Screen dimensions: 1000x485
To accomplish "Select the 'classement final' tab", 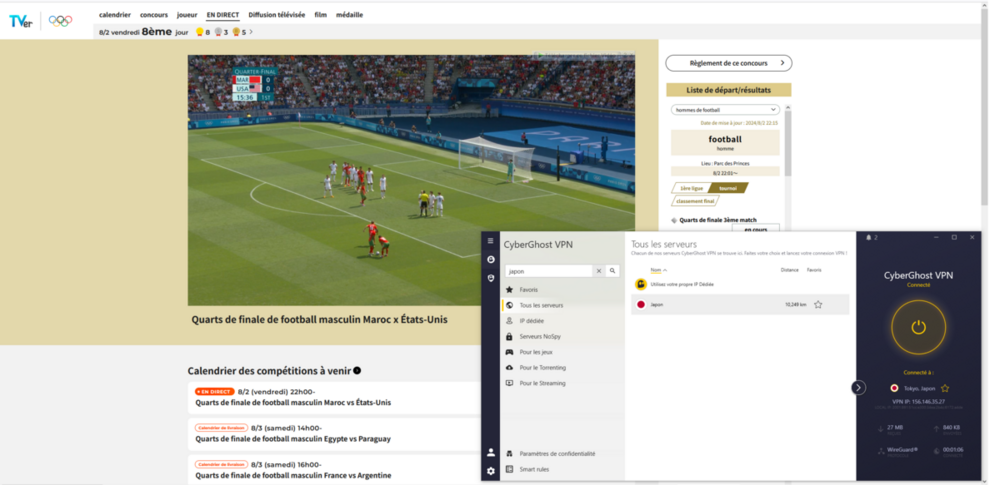I will click(x=695, y=201).
